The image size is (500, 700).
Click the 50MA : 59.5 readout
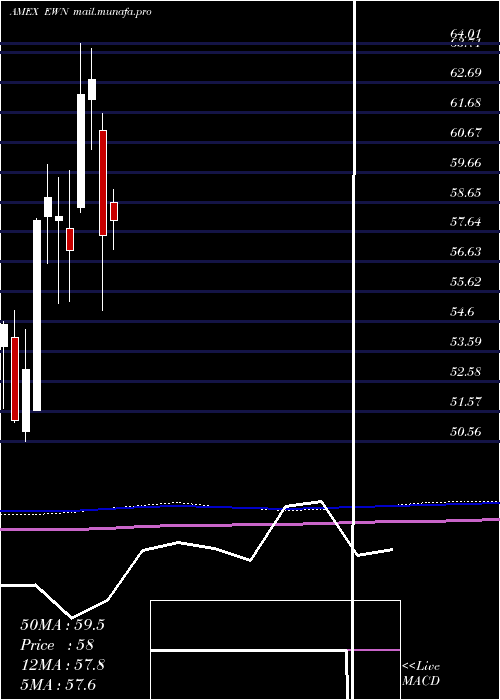point(62,625)
